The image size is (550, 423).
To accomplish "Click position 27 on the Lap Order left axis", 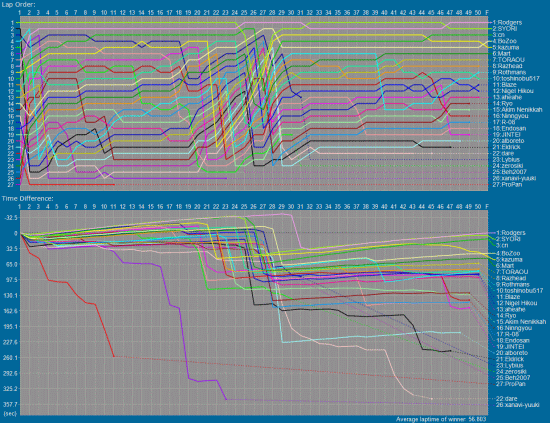I will pos(11,184).
